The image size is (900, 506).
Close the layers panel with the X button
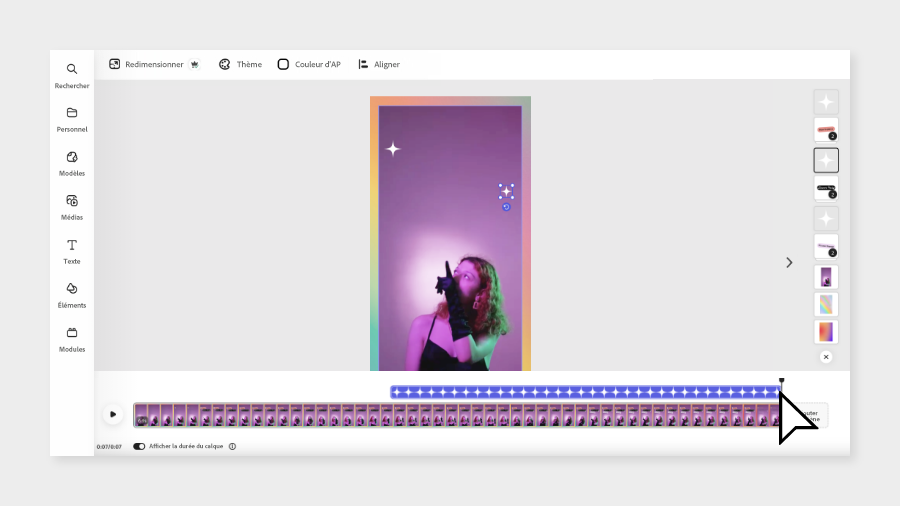(826, 357)
